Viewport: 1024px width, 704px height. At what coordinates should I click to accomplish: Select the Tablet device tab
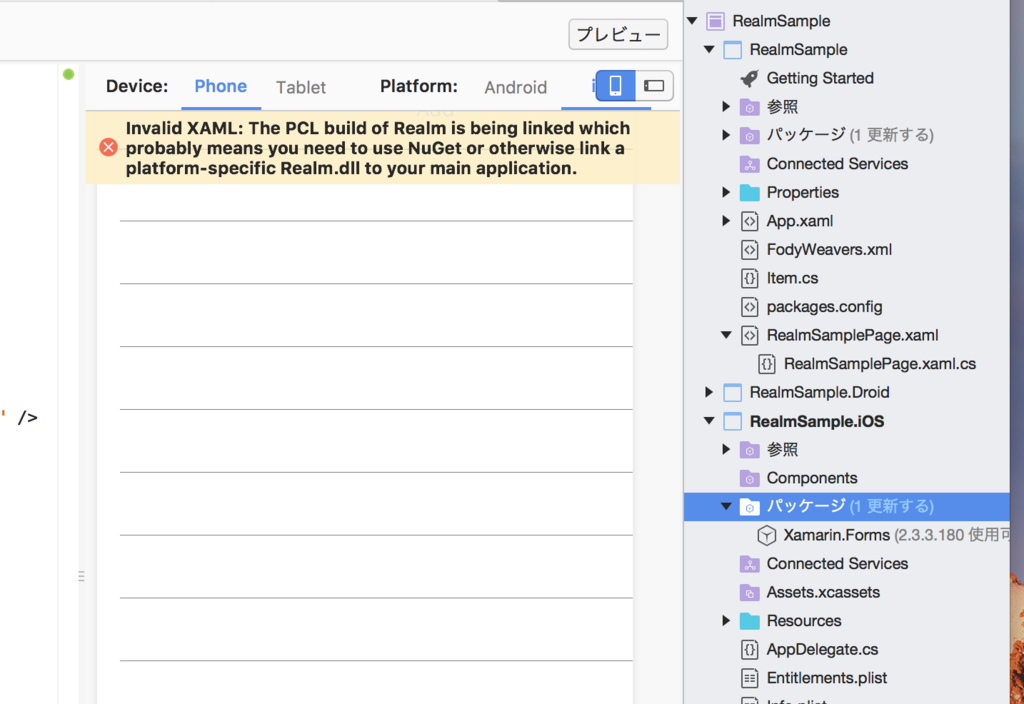tap(300, 88)
